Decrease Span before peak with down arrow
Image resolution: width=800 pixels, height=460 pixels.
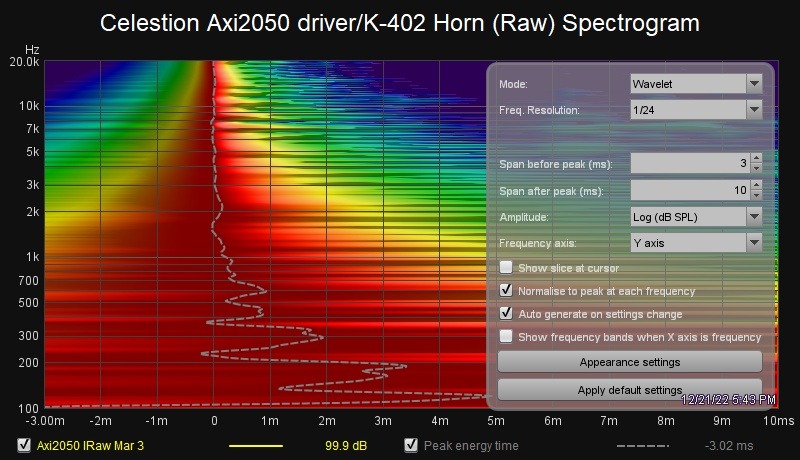tap(757, 168)
